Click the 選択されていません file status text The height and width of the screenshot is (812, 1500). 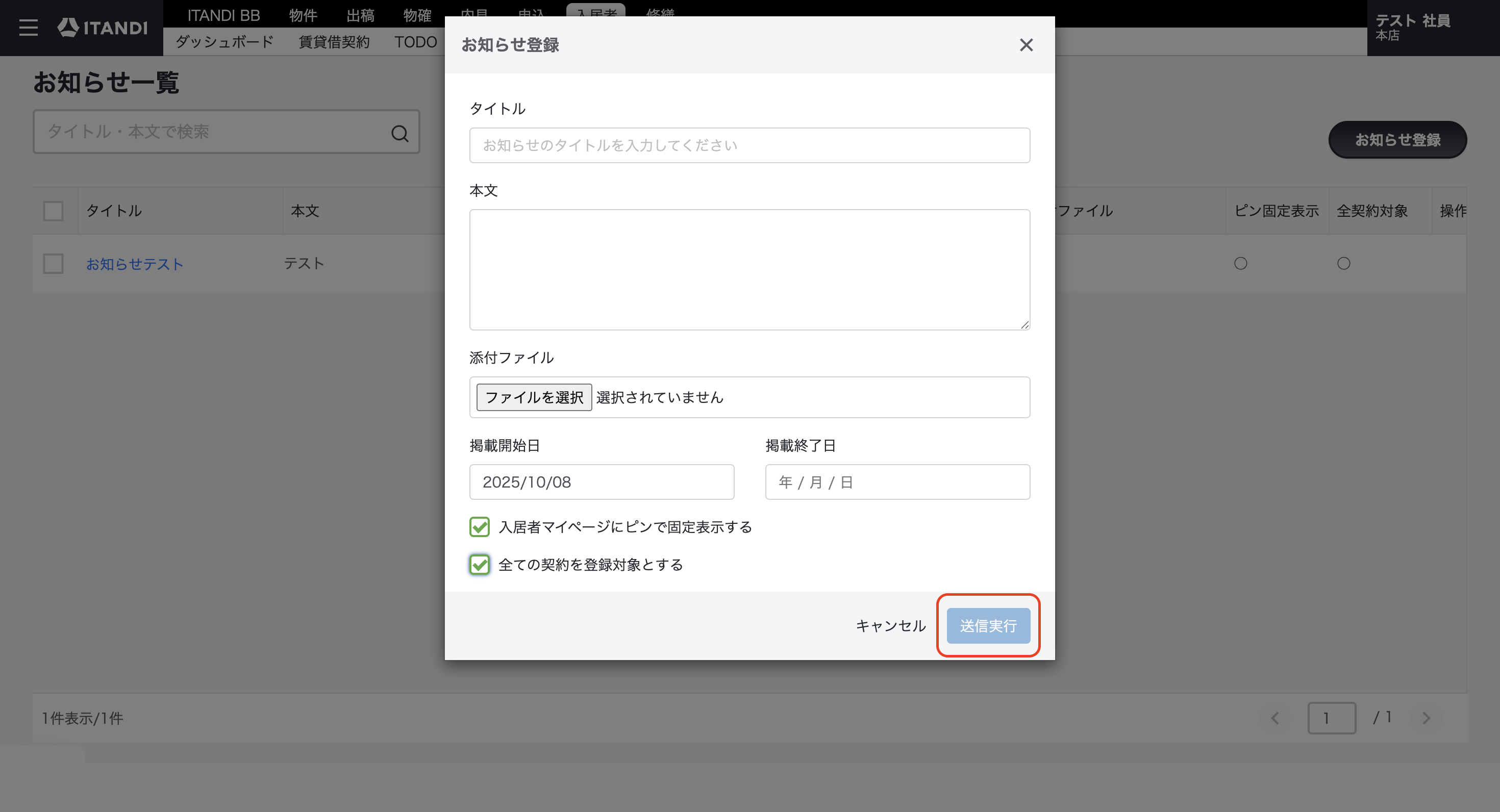click(660, 397)
